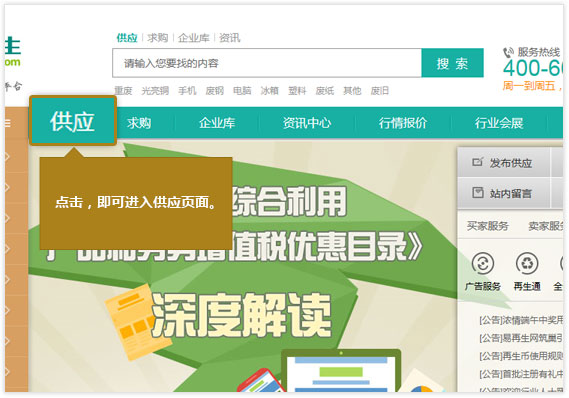Open the 首批注册有礼 announcement
The height and width of the screenshot is (398, 569).
(521, 374)
